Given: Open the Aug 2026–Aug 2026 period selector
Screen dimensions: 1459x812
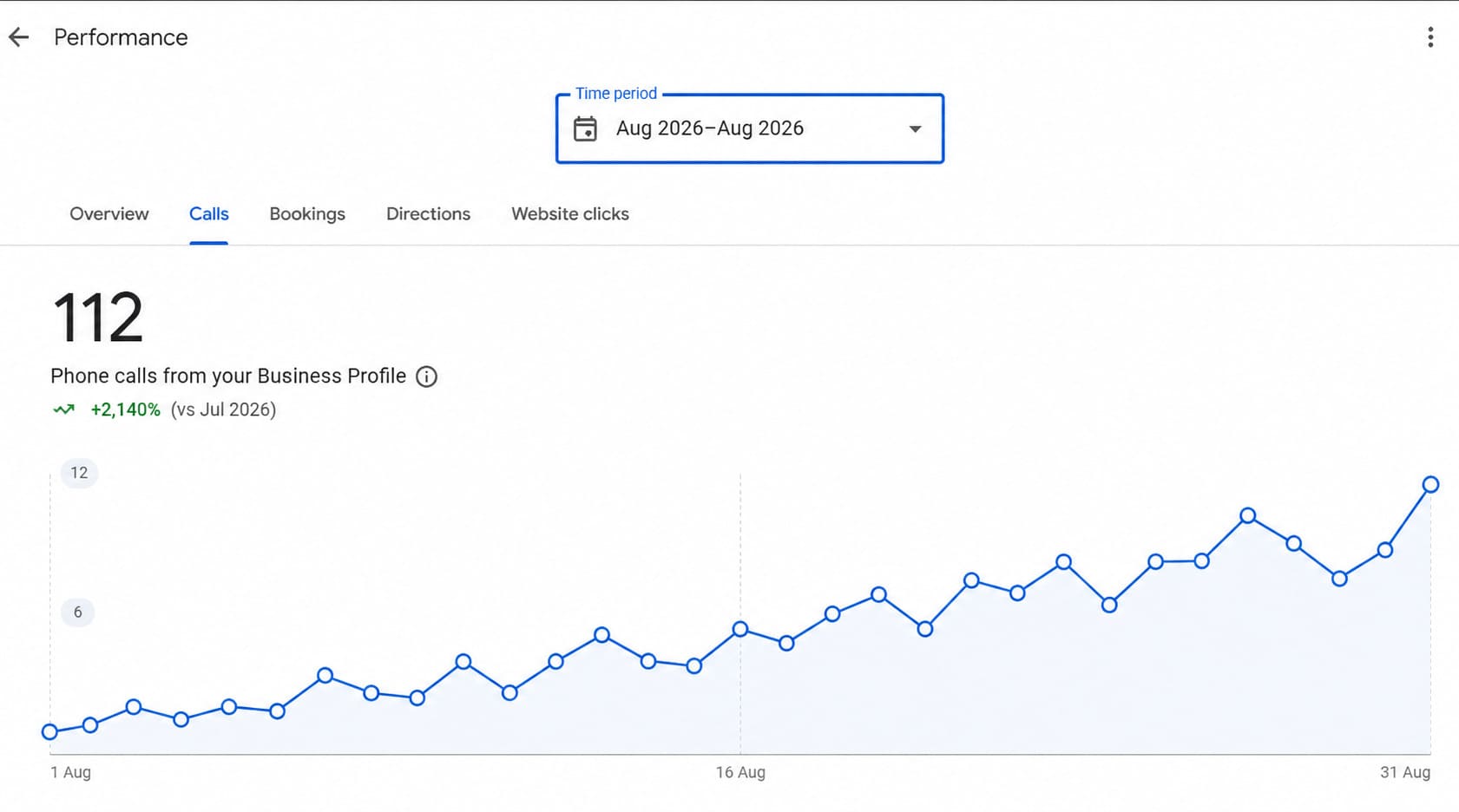Looking at the screenshot, I should pos(750,128).
